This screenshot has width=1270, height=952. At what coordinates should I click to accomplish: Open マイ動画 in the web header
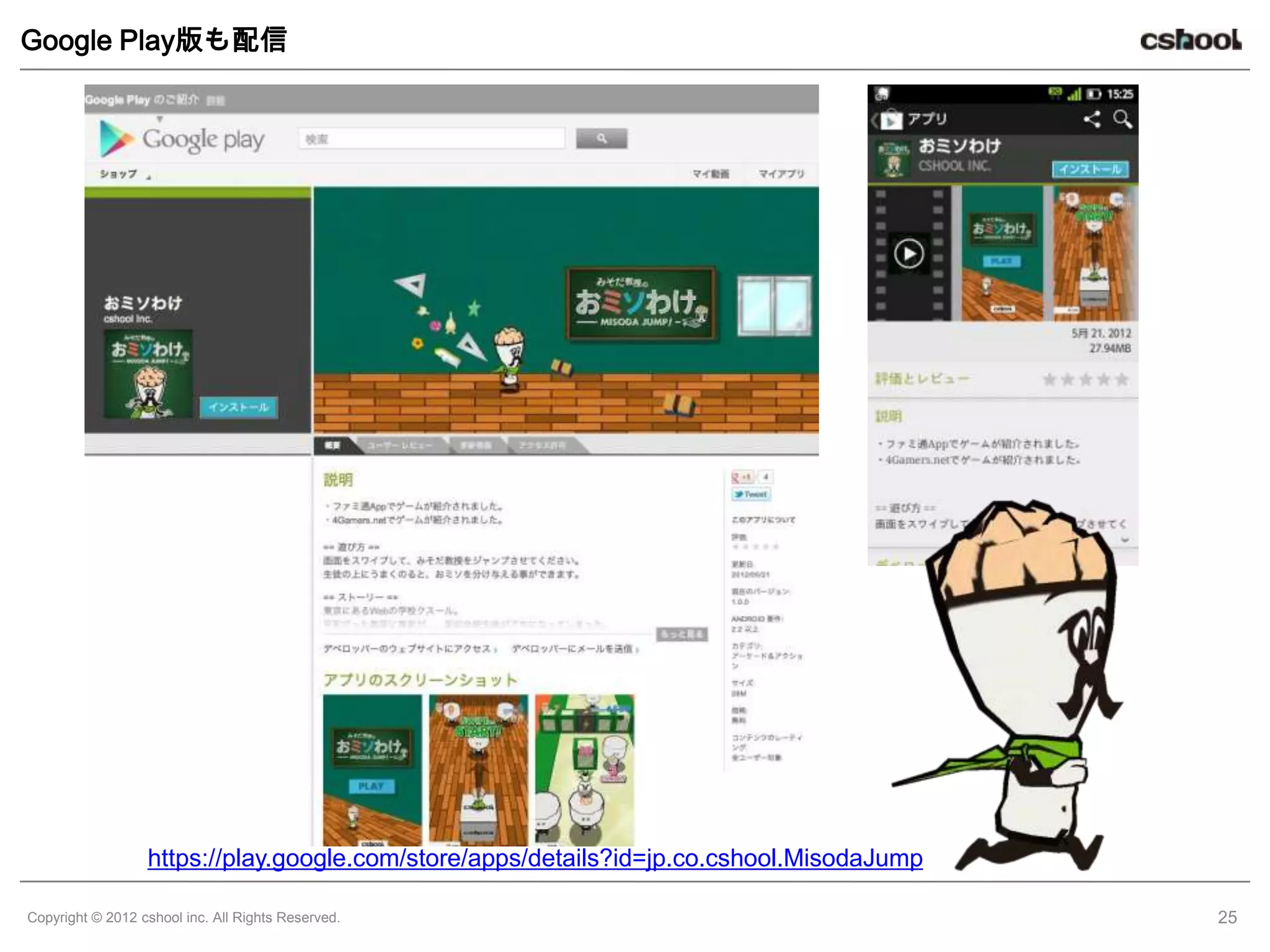tap(711, 174)
